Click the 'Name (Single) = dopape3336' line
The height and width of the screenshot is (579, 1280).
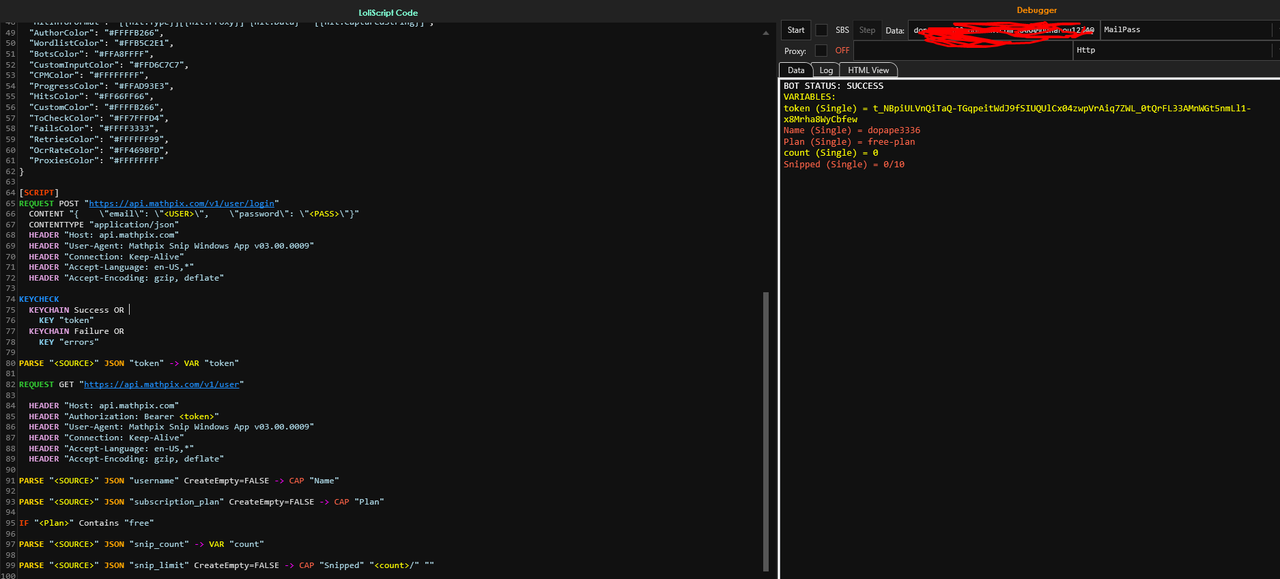point(852,130)
